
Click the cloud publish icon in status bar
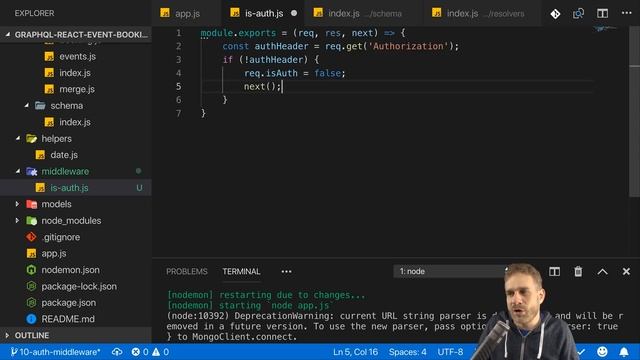click(x=117, y=352)
